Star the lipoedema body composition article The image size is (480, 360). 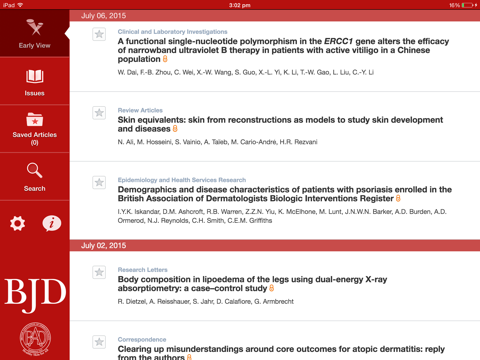tap(99, 272)
